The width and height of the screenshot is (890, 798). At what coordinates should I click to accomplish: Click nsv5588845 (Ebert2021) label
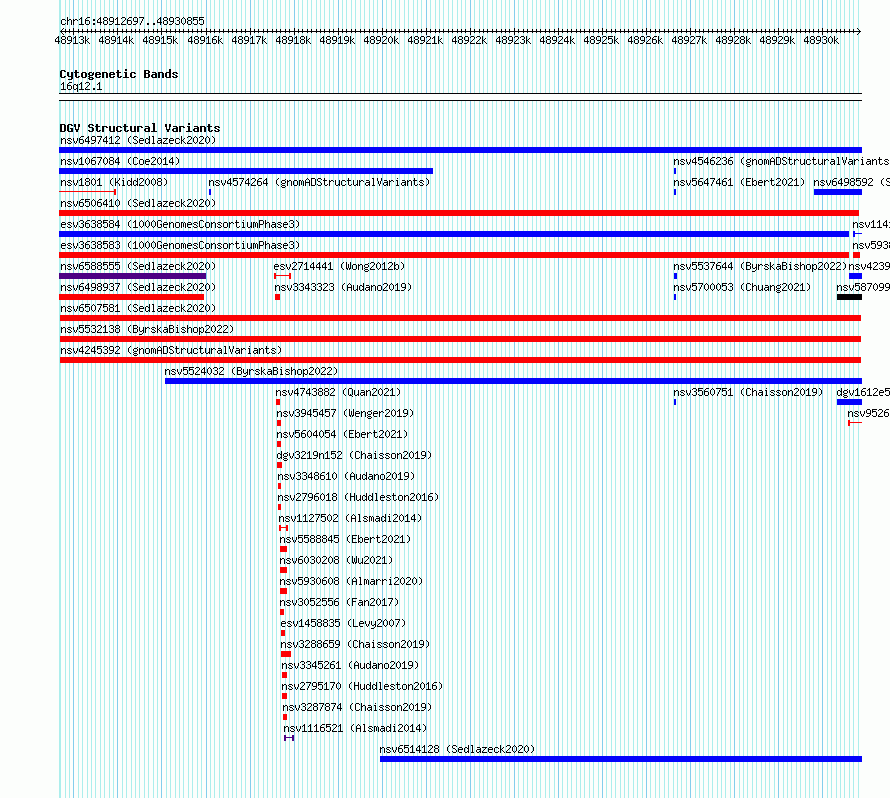click(x=345, y=539)
